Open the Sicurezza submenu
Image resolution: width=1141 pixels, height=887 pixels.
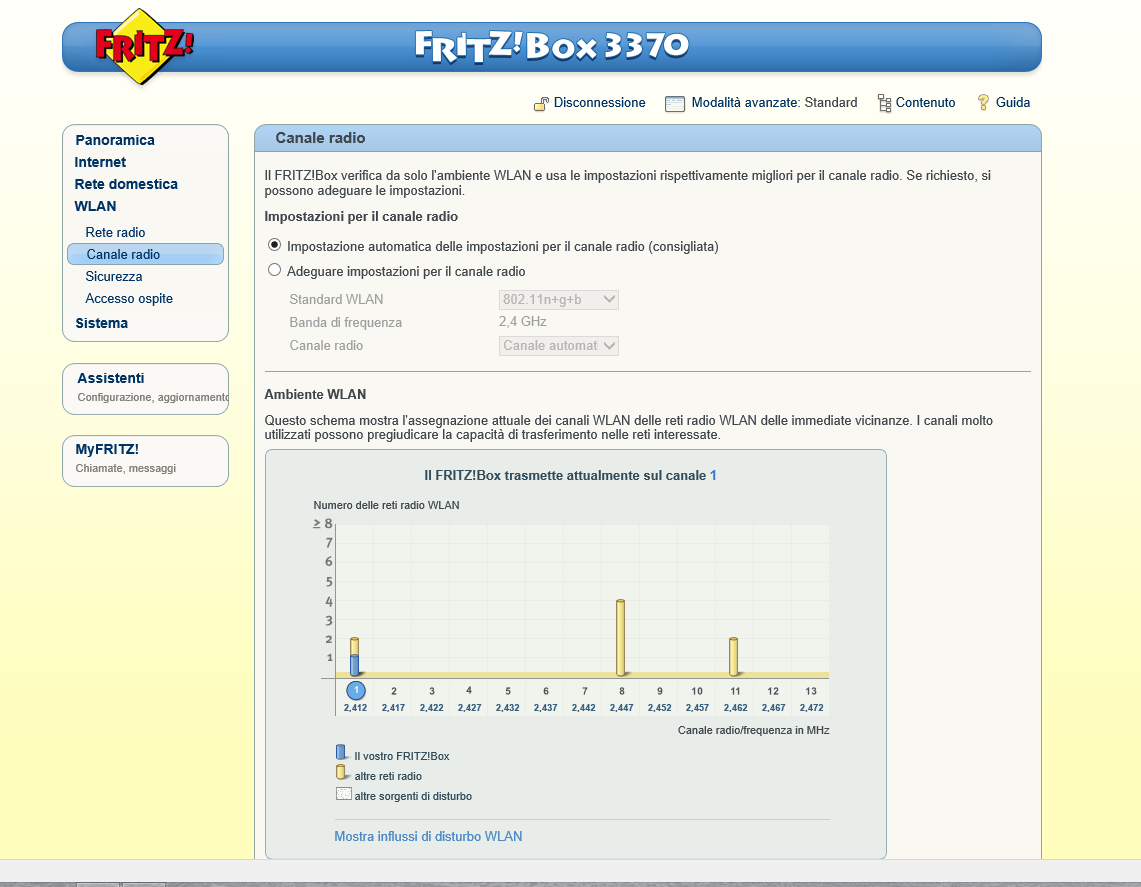(114, 277)
